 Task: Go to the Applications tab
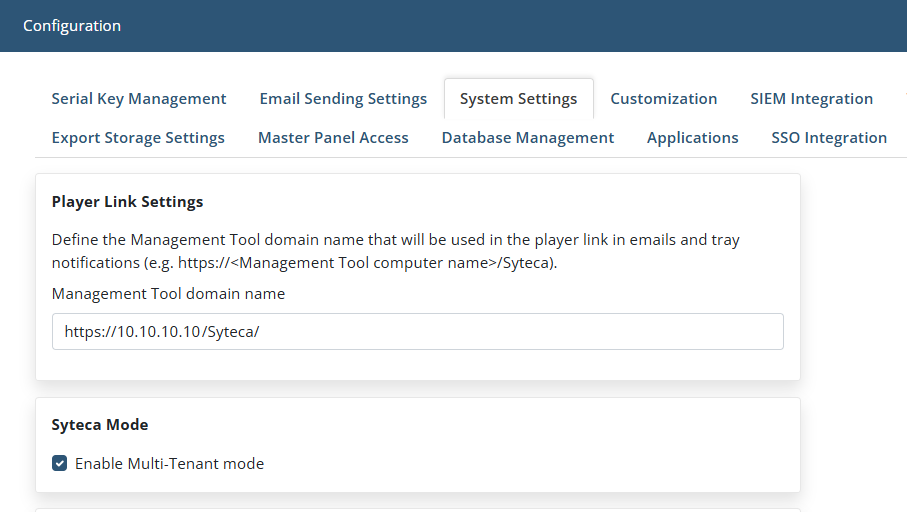(692, 138)
